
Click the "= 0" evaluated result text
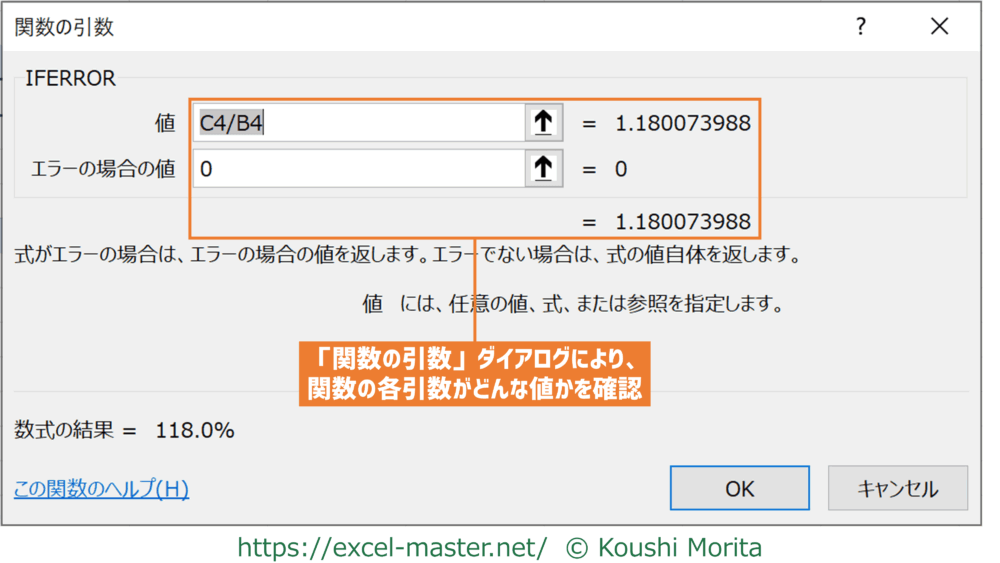pos(605,169)
